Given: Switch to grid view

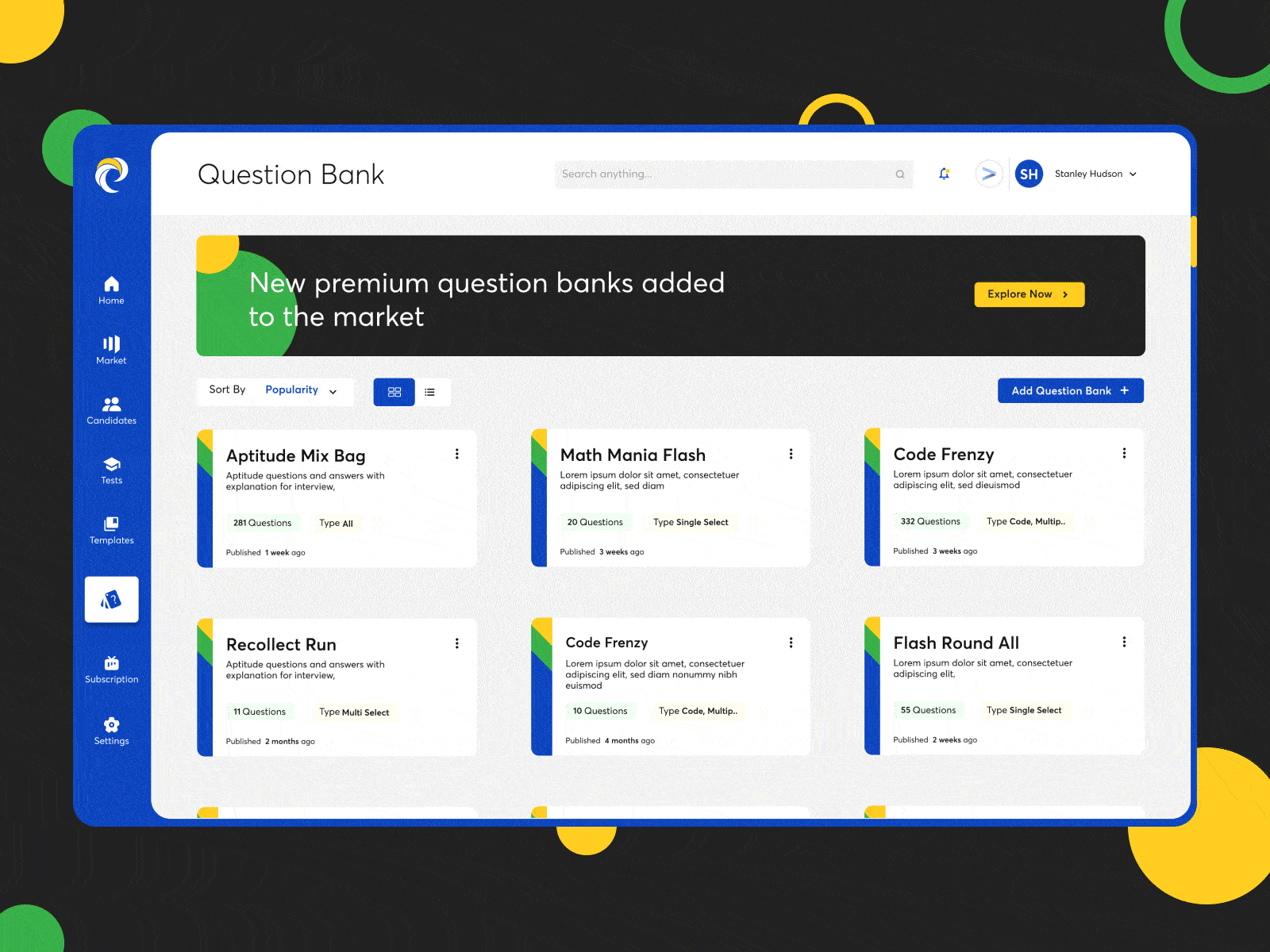Looking at the screenshot, I should coord(394,392).
